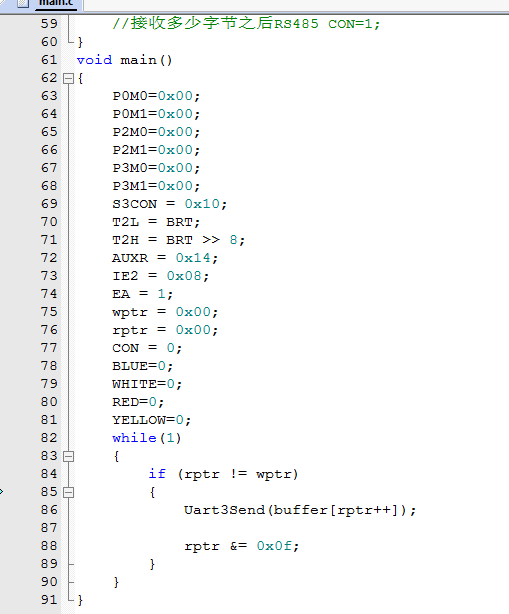Click the 'T2L = BRT;' line

(156, 222)
